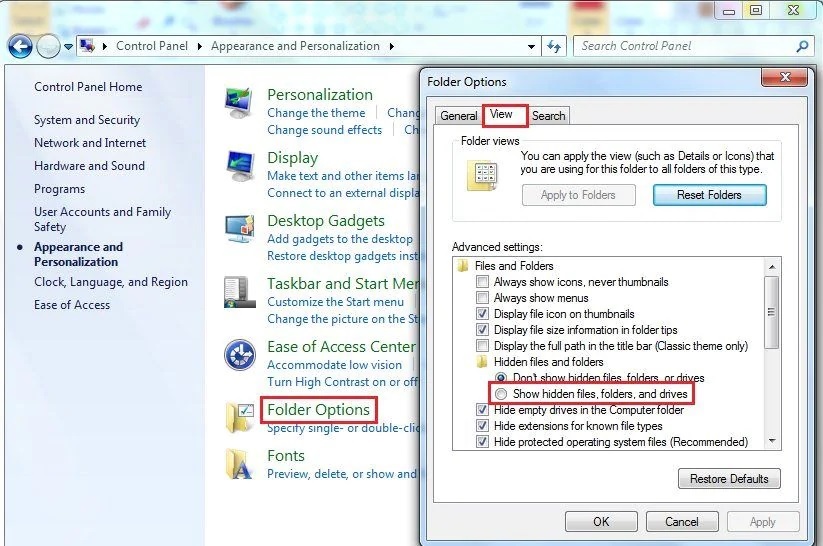
Task: Toggle Hide protected operating system files
Action: tap(482, 442)
